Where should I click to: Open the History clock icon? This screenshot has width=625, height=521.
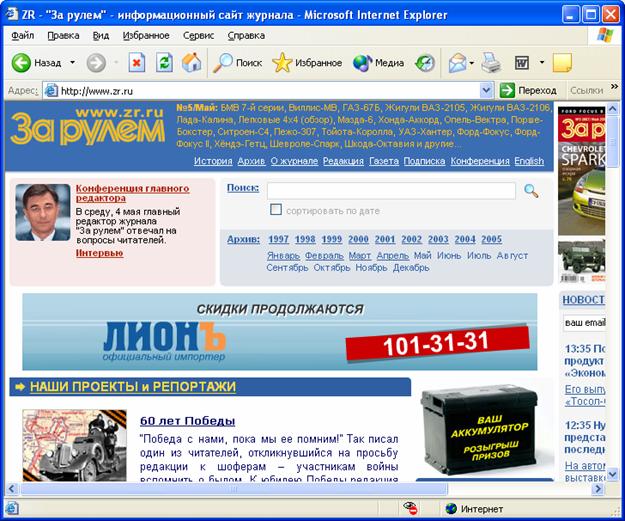425,63
